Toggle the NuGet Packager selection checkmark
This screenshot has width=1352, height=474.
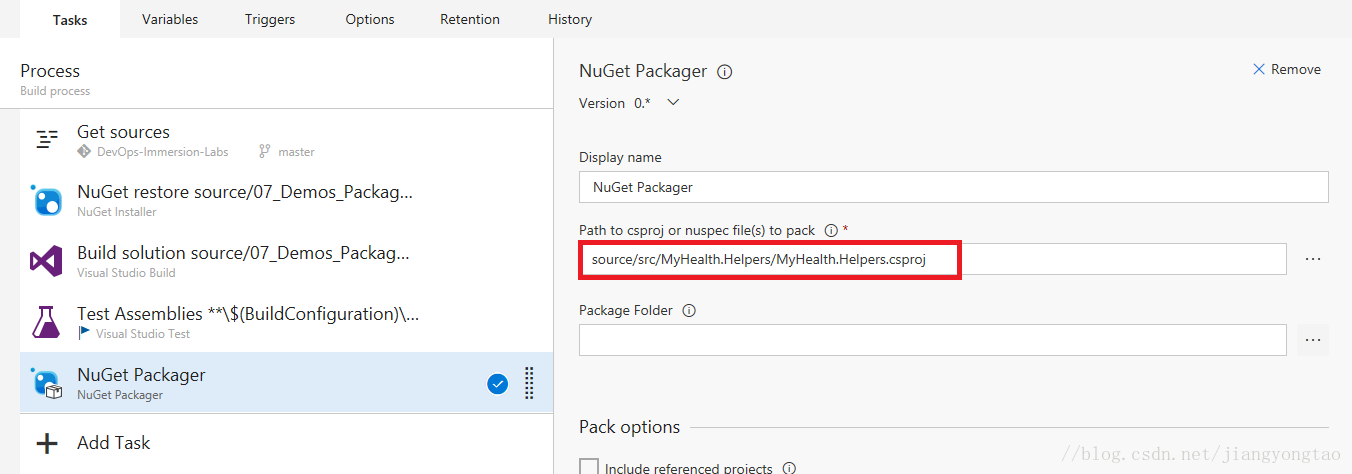497,383
